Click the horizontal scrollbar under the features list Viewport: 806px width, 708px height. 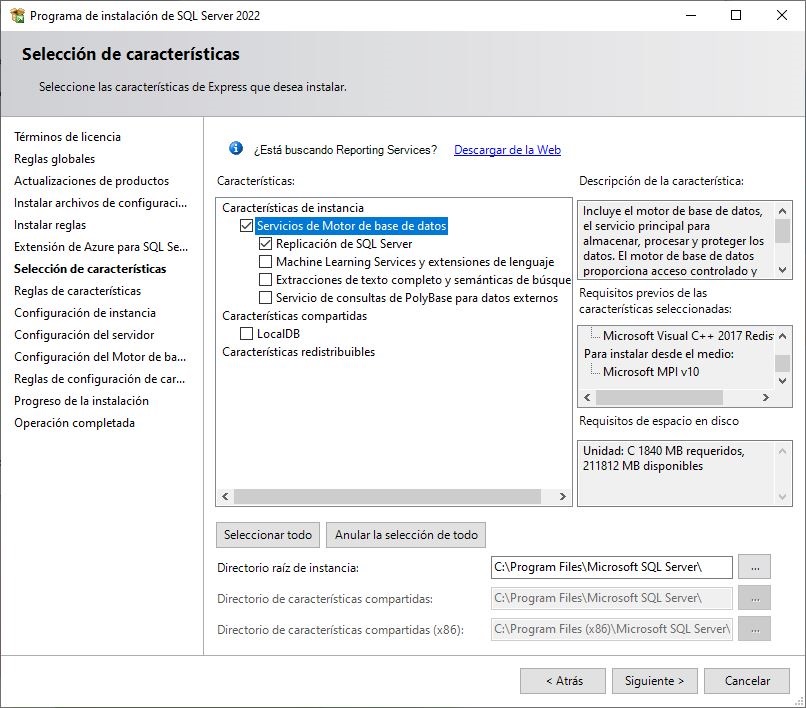pyautogui.click(x=390, y=496)
